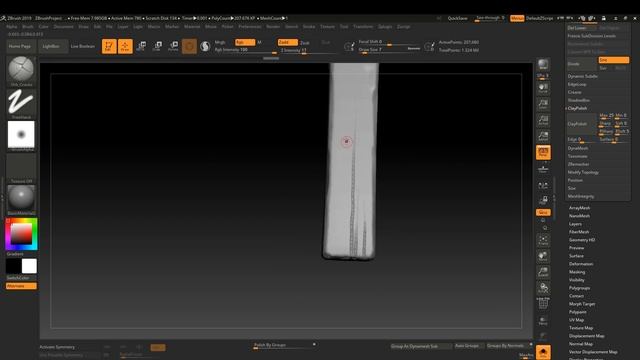Viewport: 640px width, 360px height.
Task: Toggle the Mrgb button
Action: point(220,42)
